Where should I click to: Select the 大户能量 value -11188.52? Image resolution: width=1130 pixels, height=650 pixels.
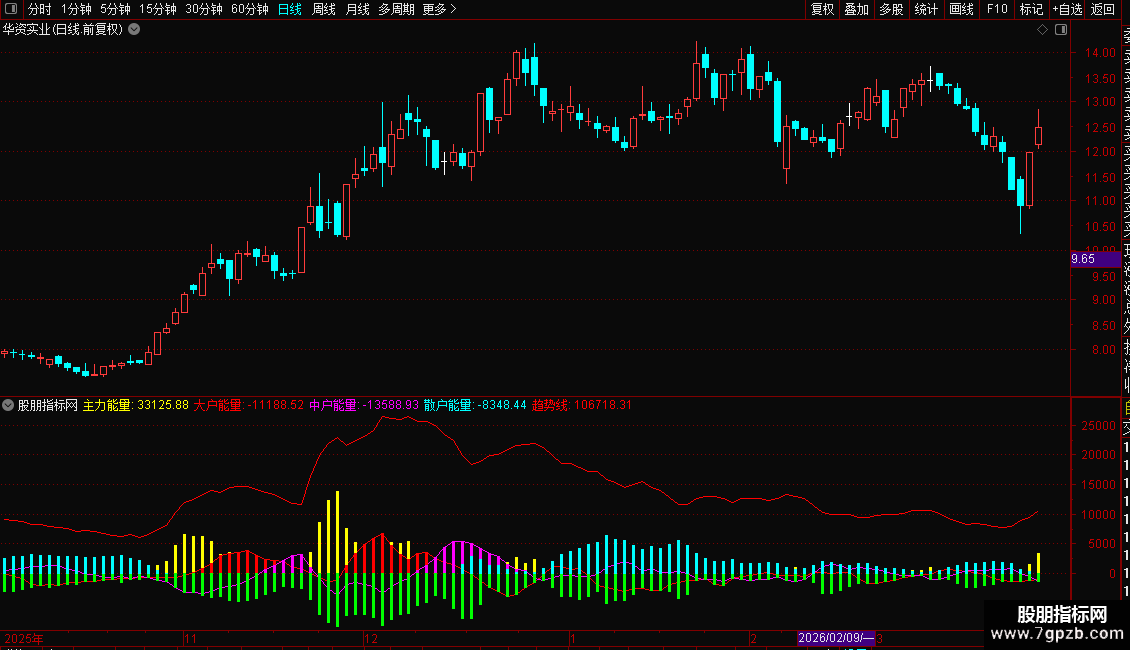(276, 405)
